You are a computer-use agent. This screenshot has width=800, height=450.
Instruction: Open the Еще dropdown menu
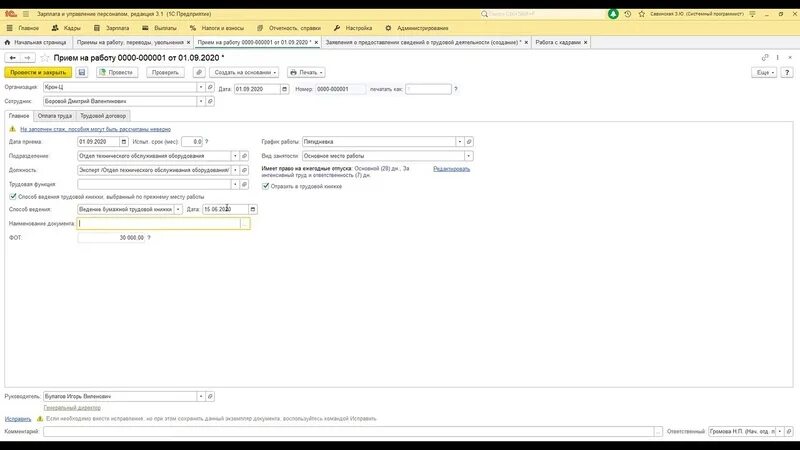(x=765, y=72)
